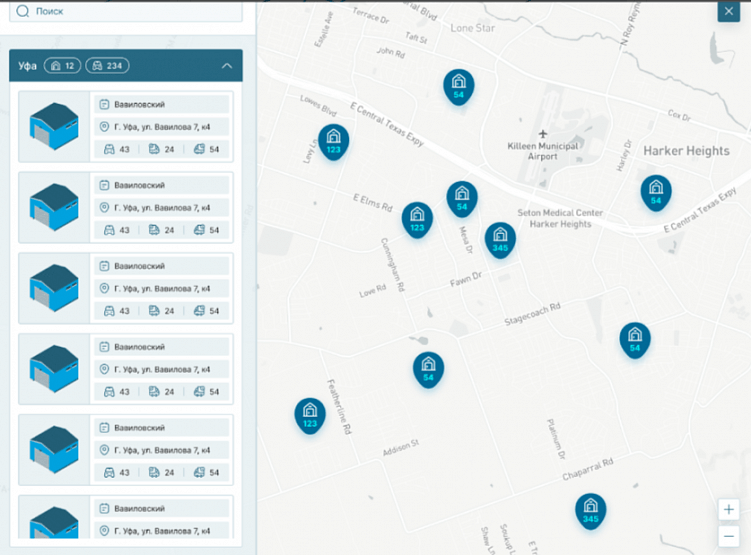Image resolution: width=751 pixels, height=555 pixels.
Task: Select the 345 pin below Chaparral Rd
Action: coord(591,511)
